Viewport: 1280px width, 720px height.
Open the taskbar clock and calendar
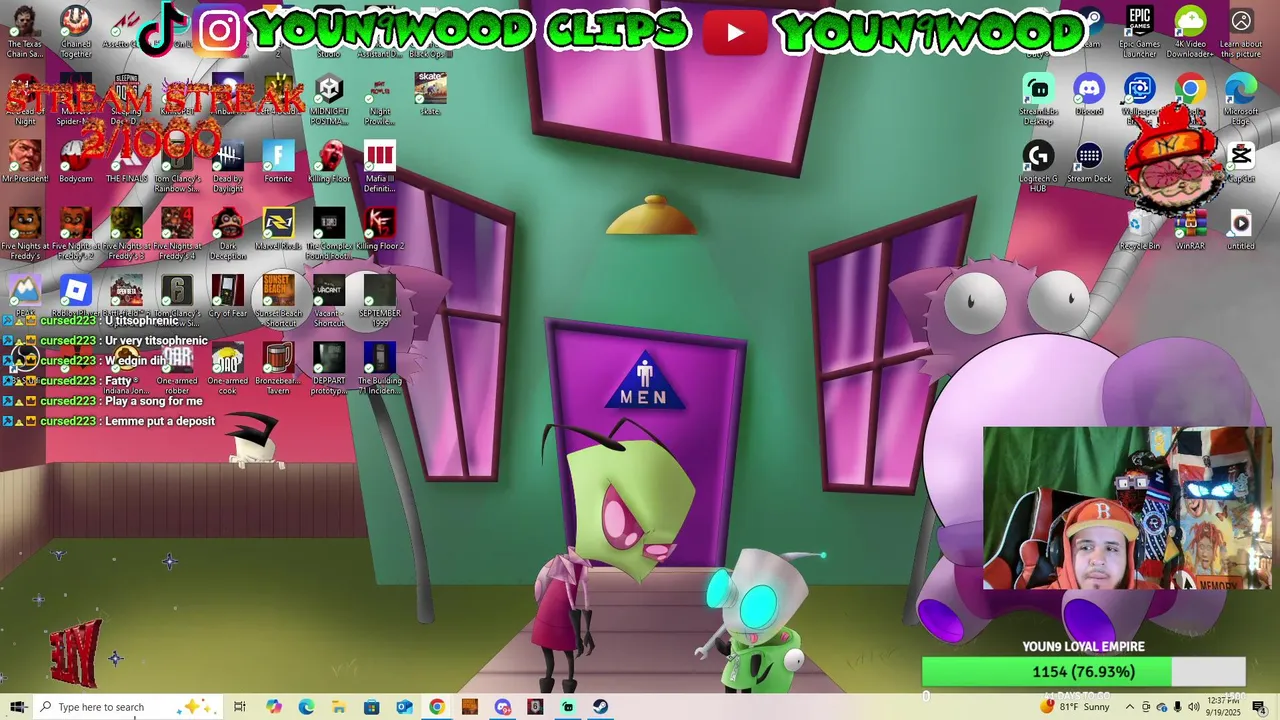(1224, 706)
